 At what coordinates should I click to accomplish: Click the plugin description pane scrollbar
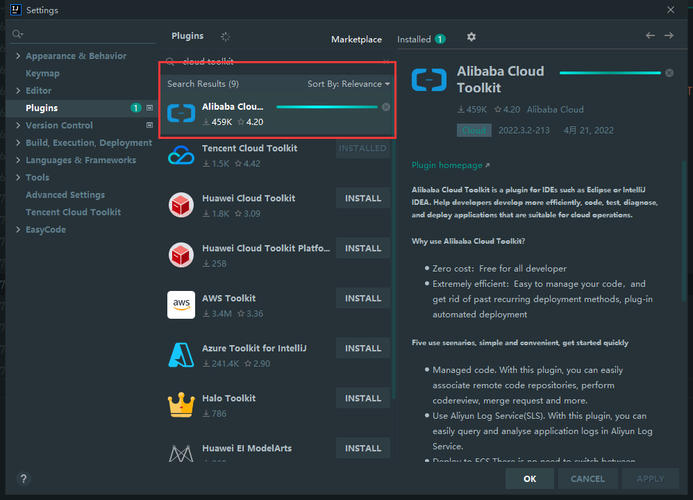(x=684, y=230)
